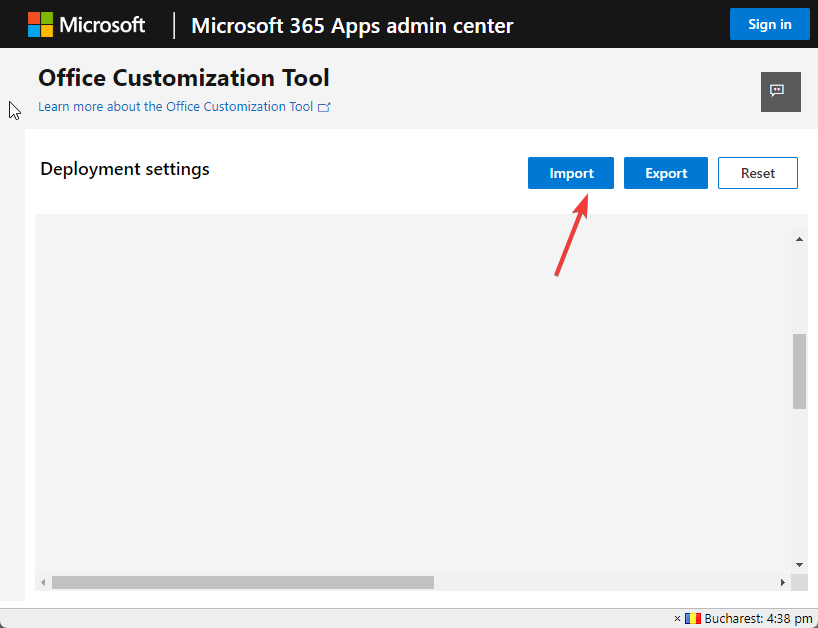Image resolution: width=818 pixels, height=628 pixels.
Task: Click the horizontal scrollbar right arrow
Action: (783, 582)
